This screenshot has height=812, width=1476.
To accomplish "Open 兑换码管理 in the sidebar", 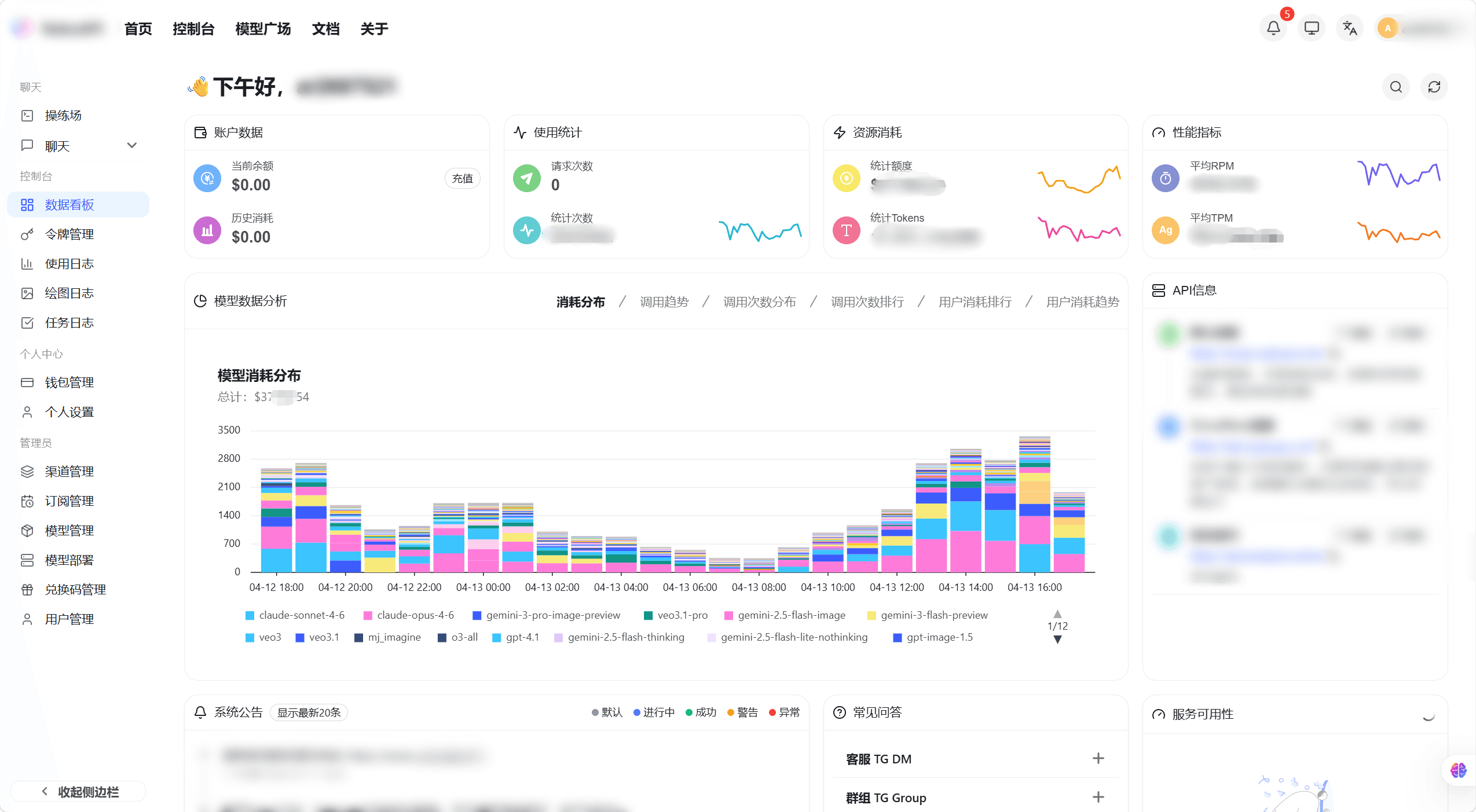I will click(x=75, y=589).
